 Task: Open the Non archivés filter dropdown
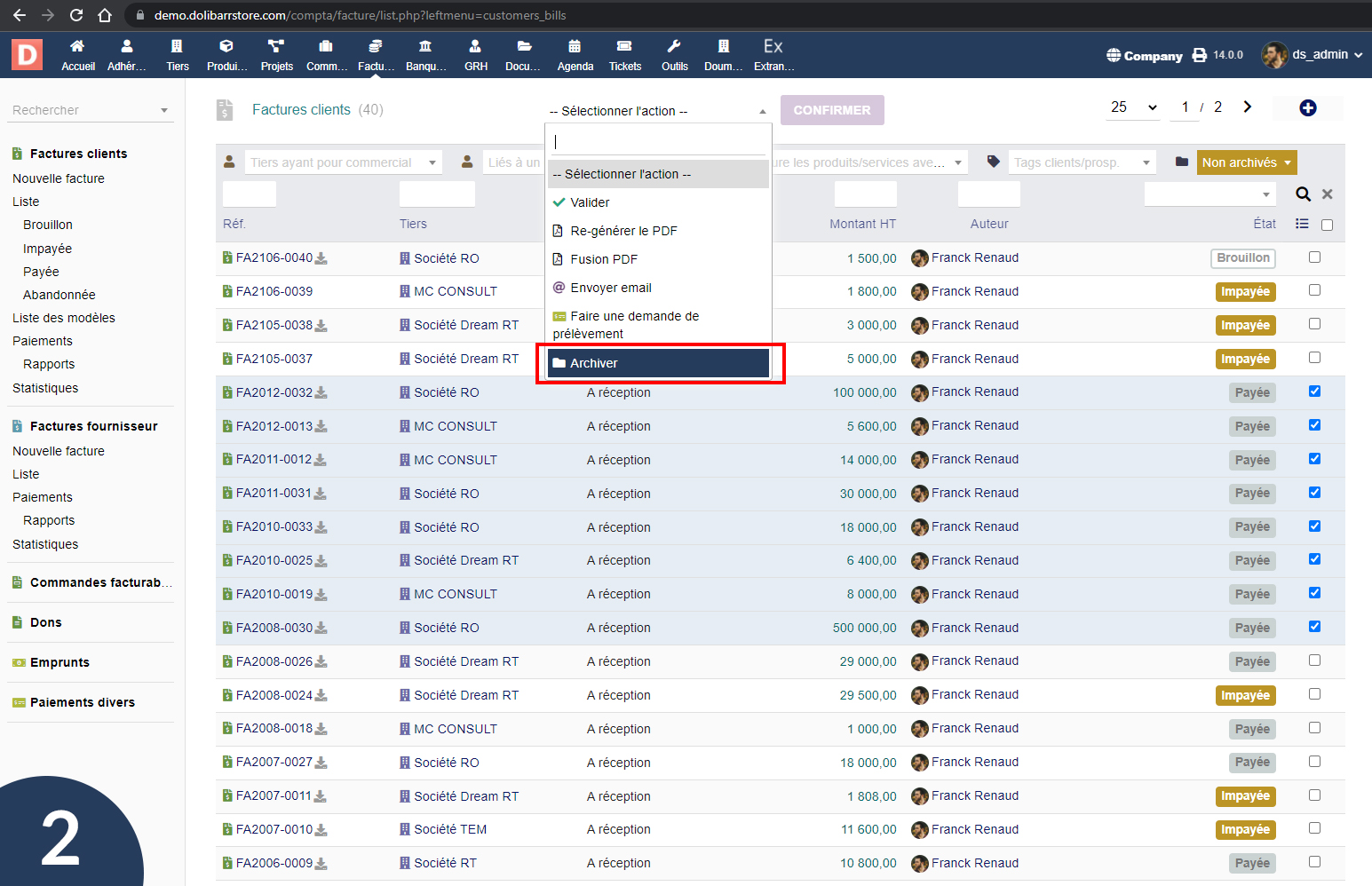1246,162
